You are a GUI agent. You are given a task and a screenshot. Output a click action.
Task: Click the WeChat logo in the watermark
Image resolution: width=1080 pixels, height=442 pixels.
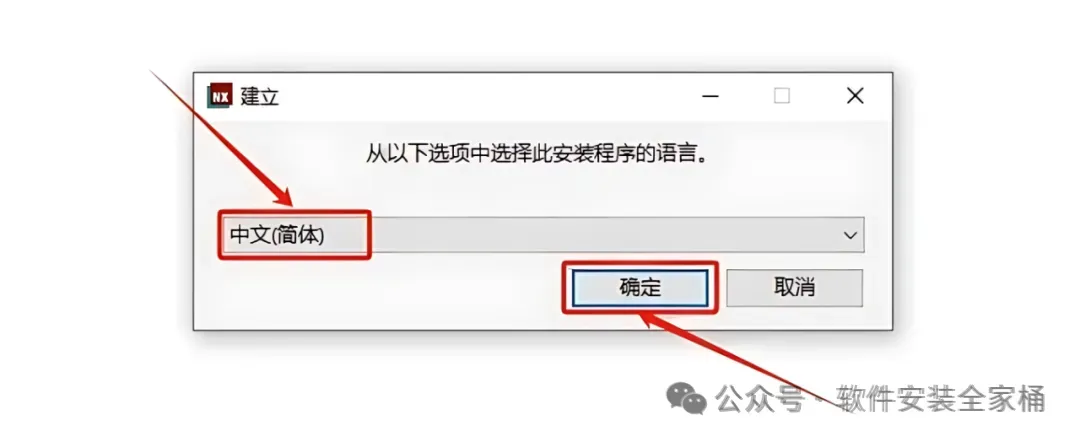tap(684, 397)
